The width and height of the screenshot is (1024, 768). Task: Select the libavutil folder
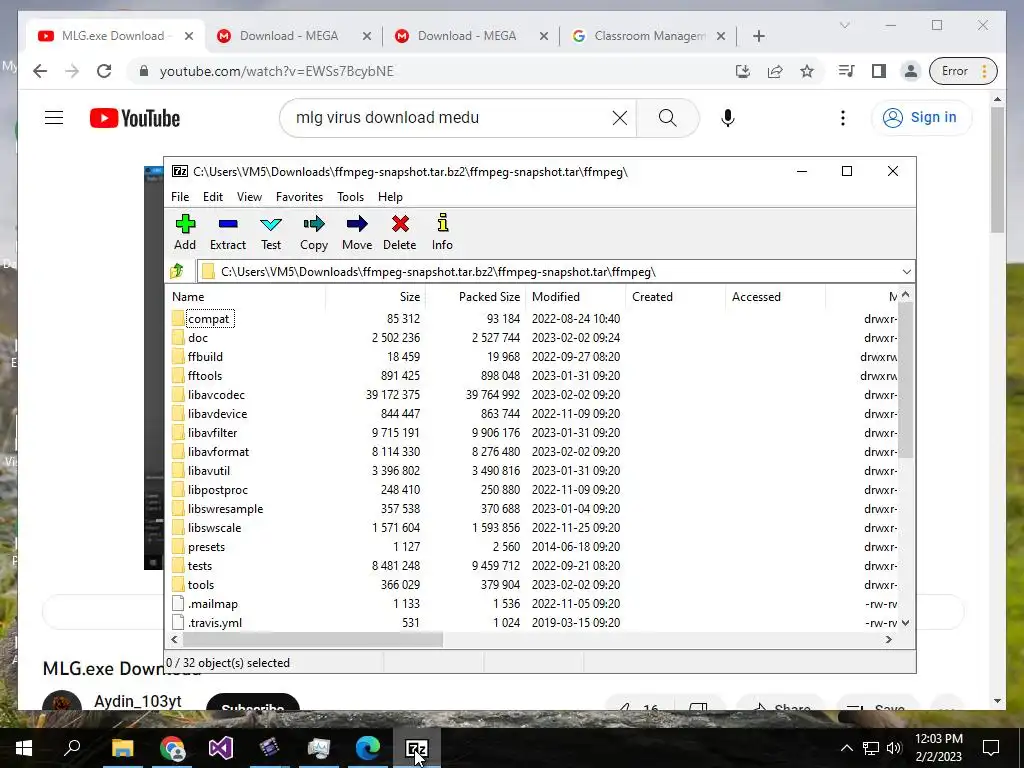coord(208,470)
